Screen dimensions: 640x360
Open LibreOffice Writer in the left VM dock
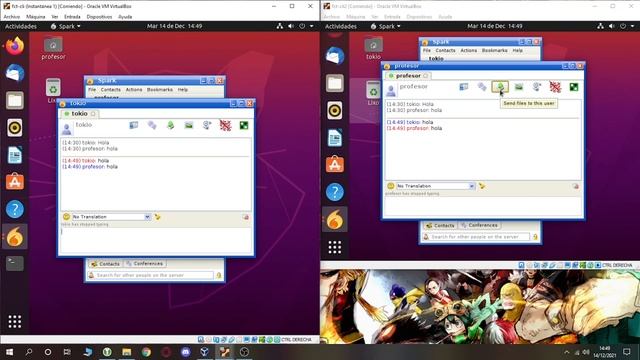point(15,155)
